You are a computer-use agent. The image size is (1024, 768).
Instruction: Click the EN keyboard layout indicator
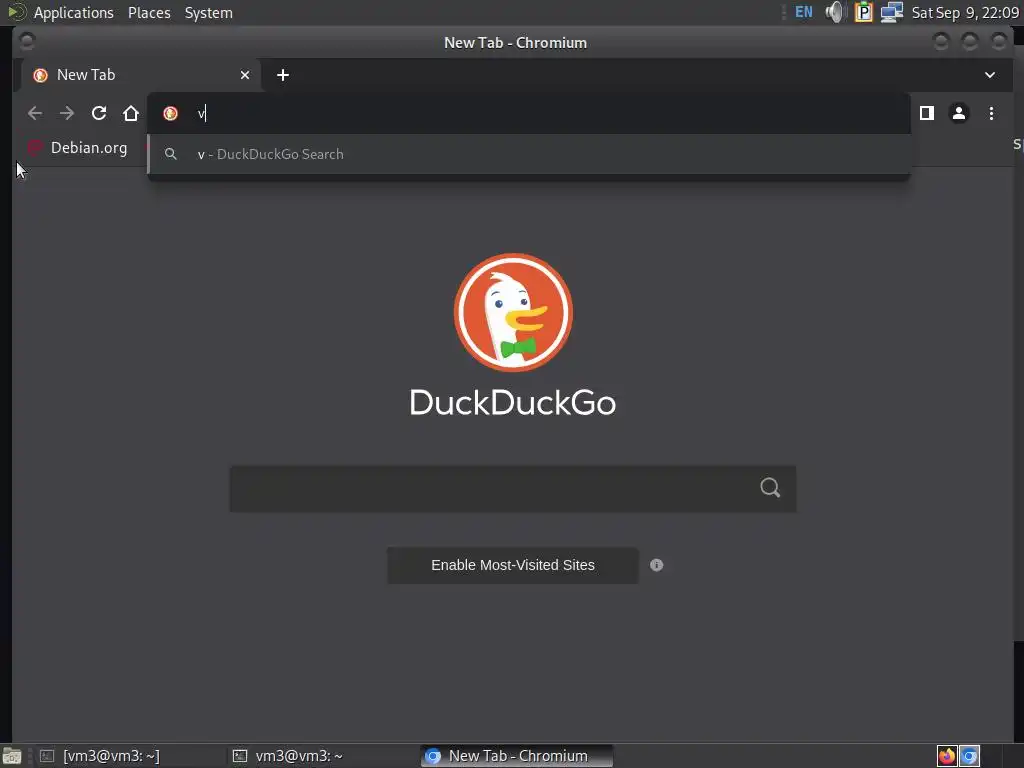804,12
